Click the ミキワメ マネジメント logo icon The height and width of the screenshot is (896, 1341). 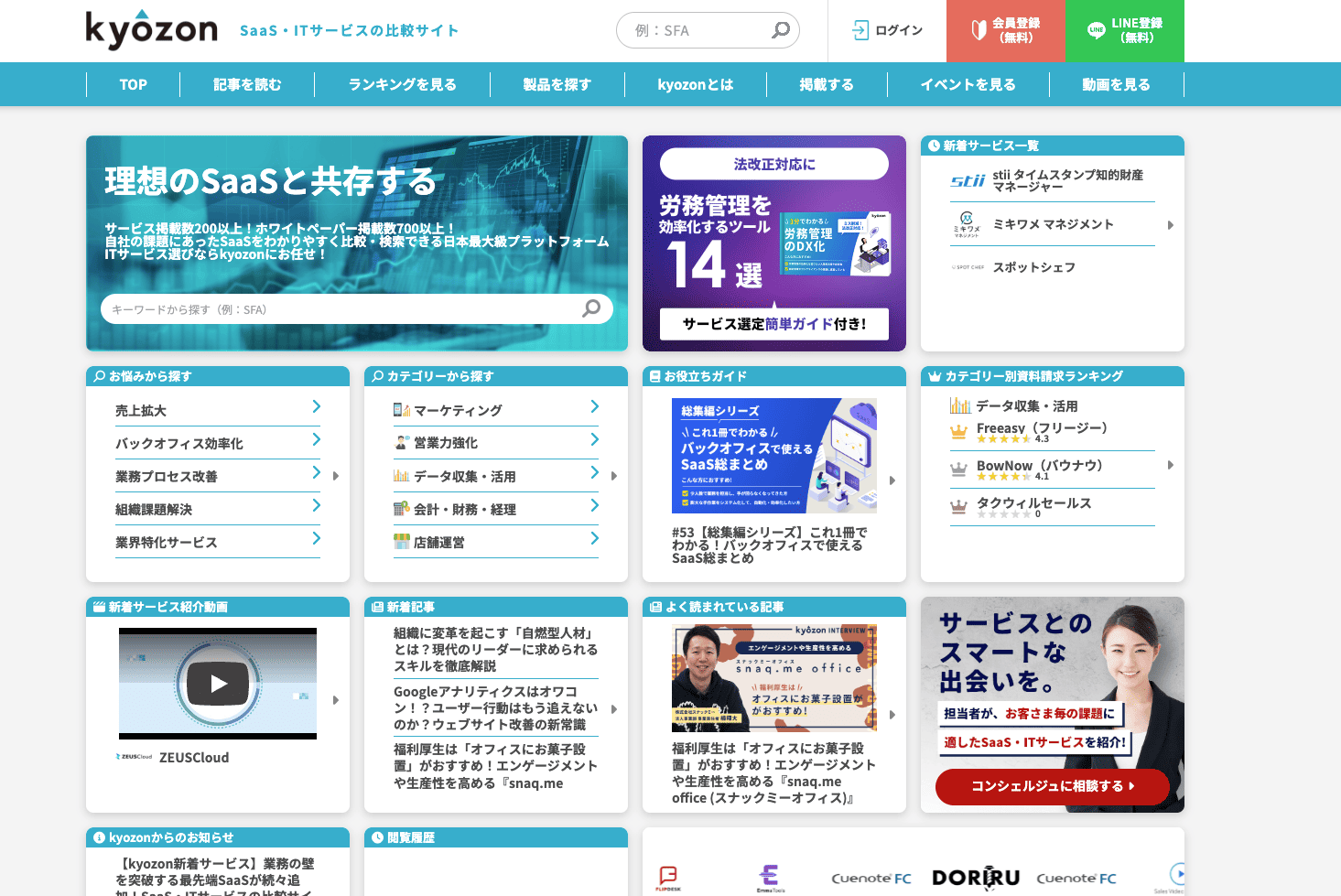967,224
